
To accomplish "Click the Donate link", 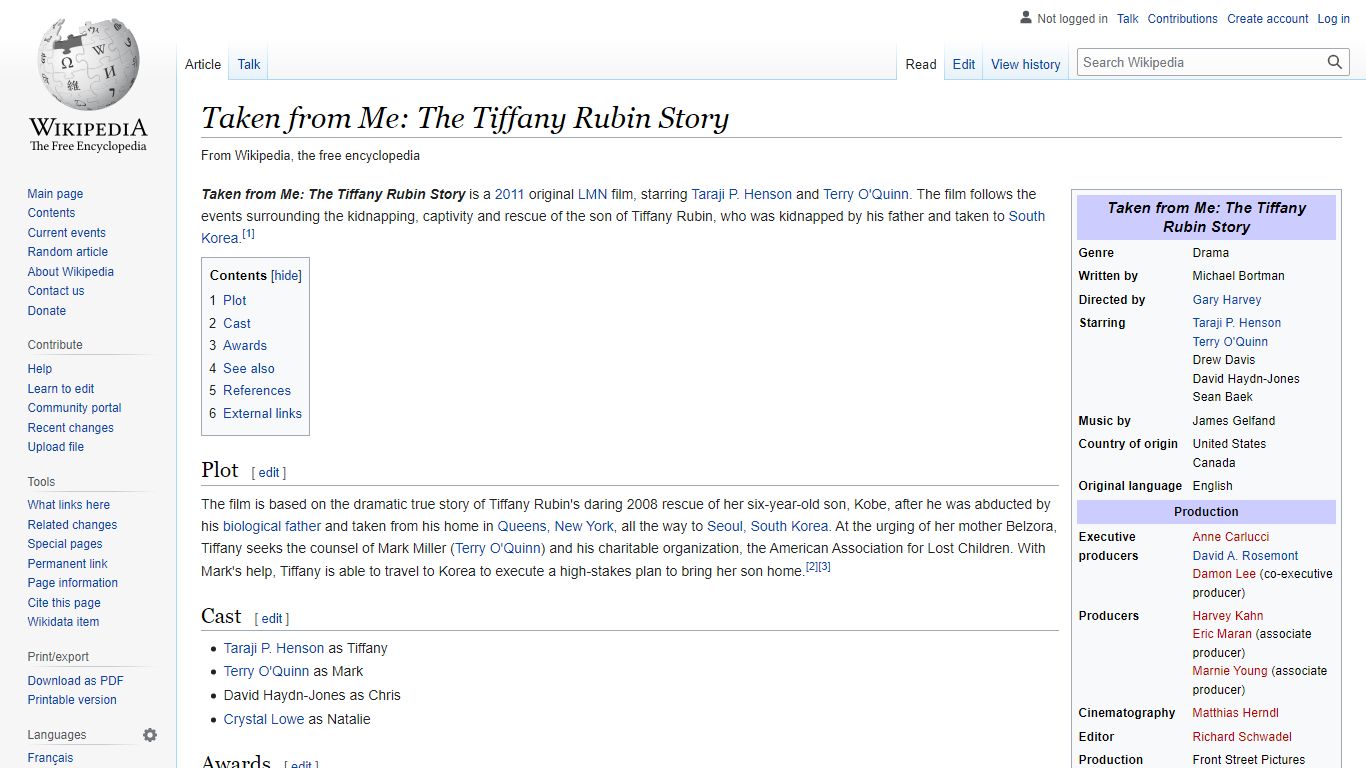I will point(47,311).
